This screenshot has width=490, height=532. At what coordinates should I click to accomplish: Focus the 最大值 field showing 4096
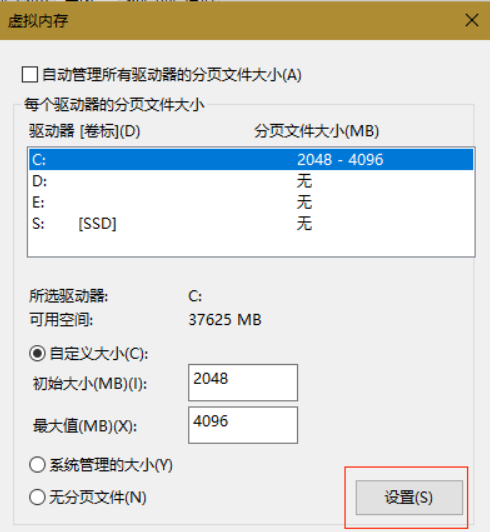coord(243,425)
